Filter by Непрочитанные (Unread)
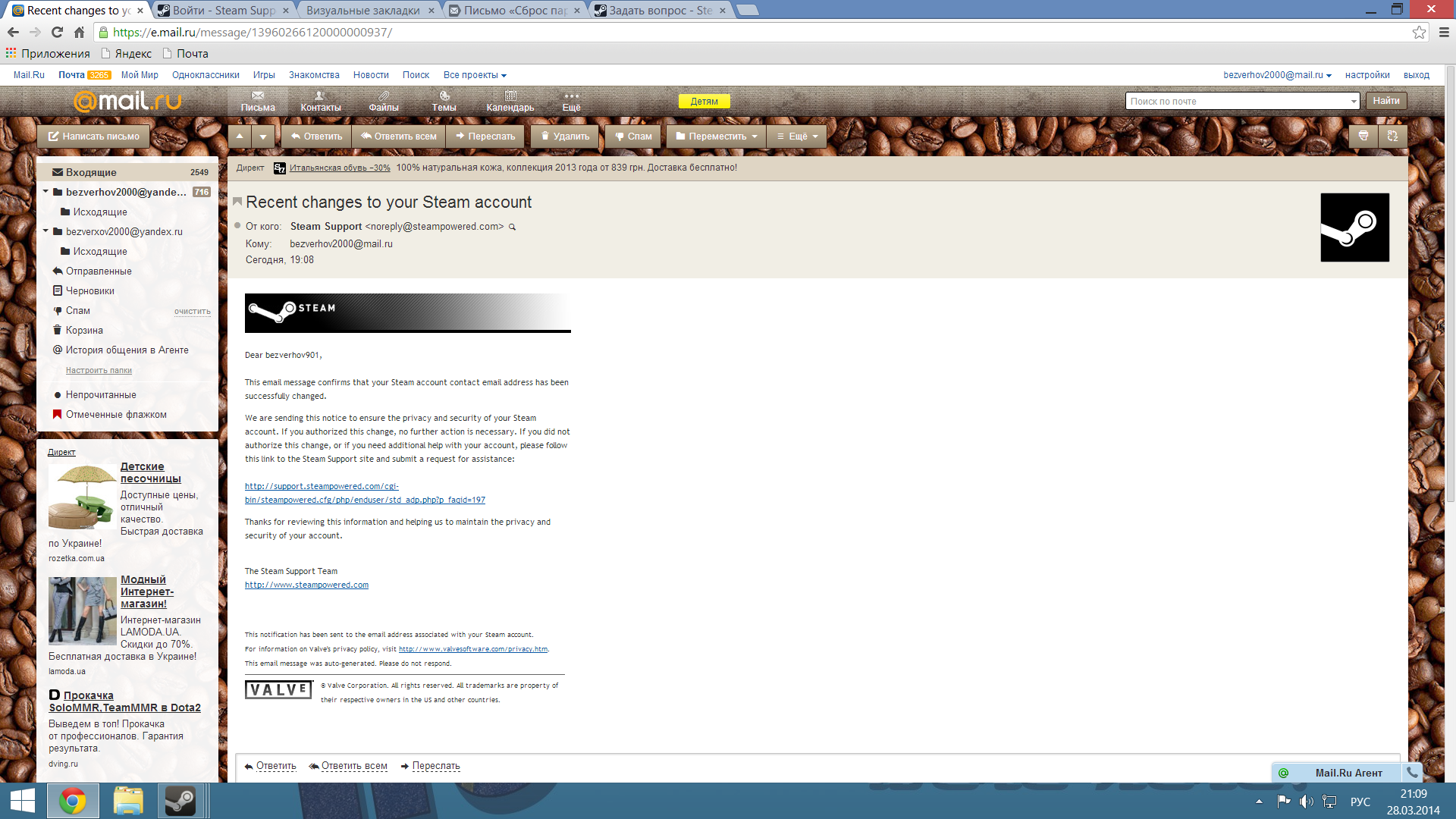The width and height of the screenshot is (1456, 819). point(101,394)
